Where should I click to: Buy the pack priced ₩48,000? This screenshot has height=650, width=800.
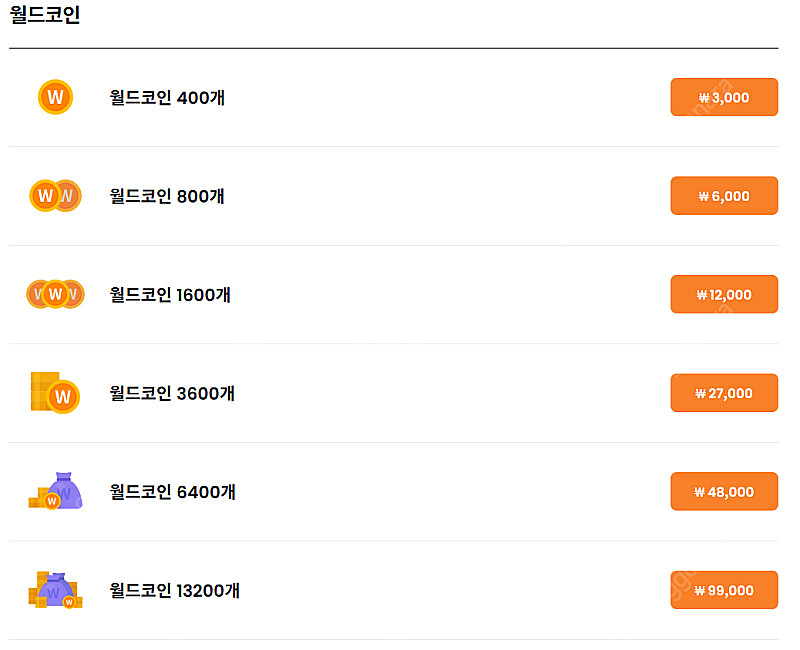[724, 491]
